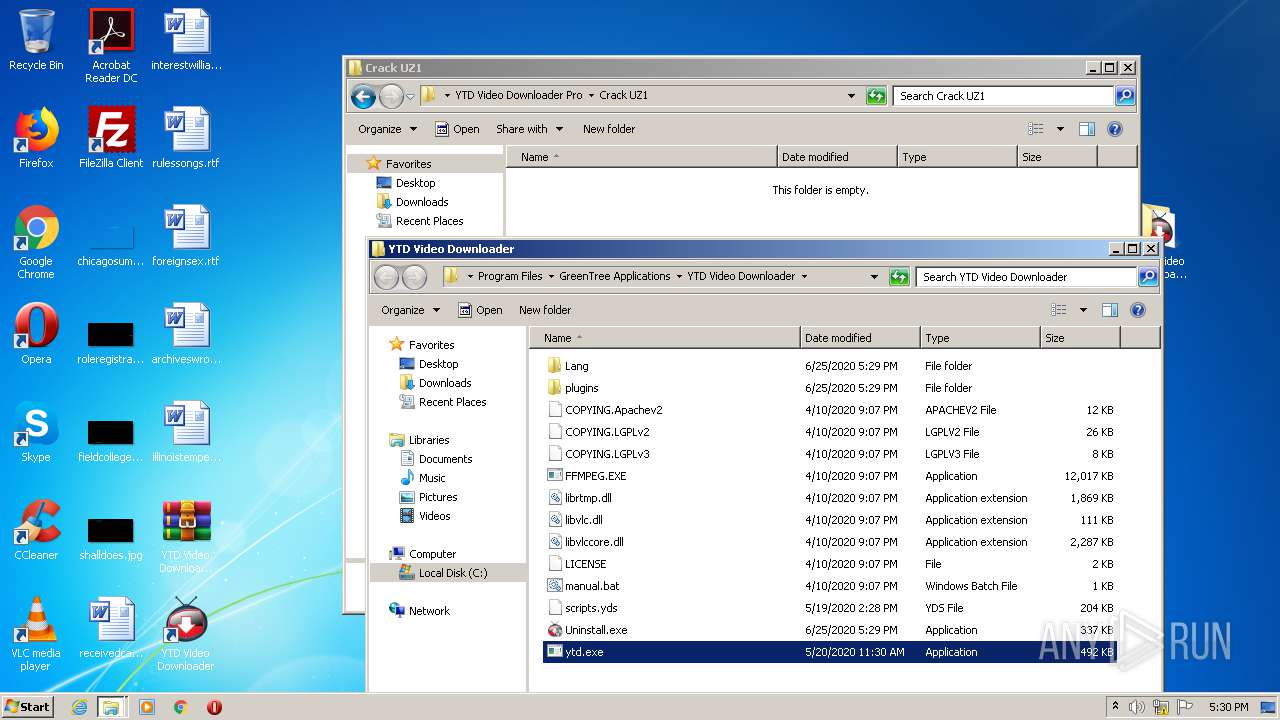
Task: Click Open in Crack UZ1 toolbar
Action: click(x=457, y=129)
